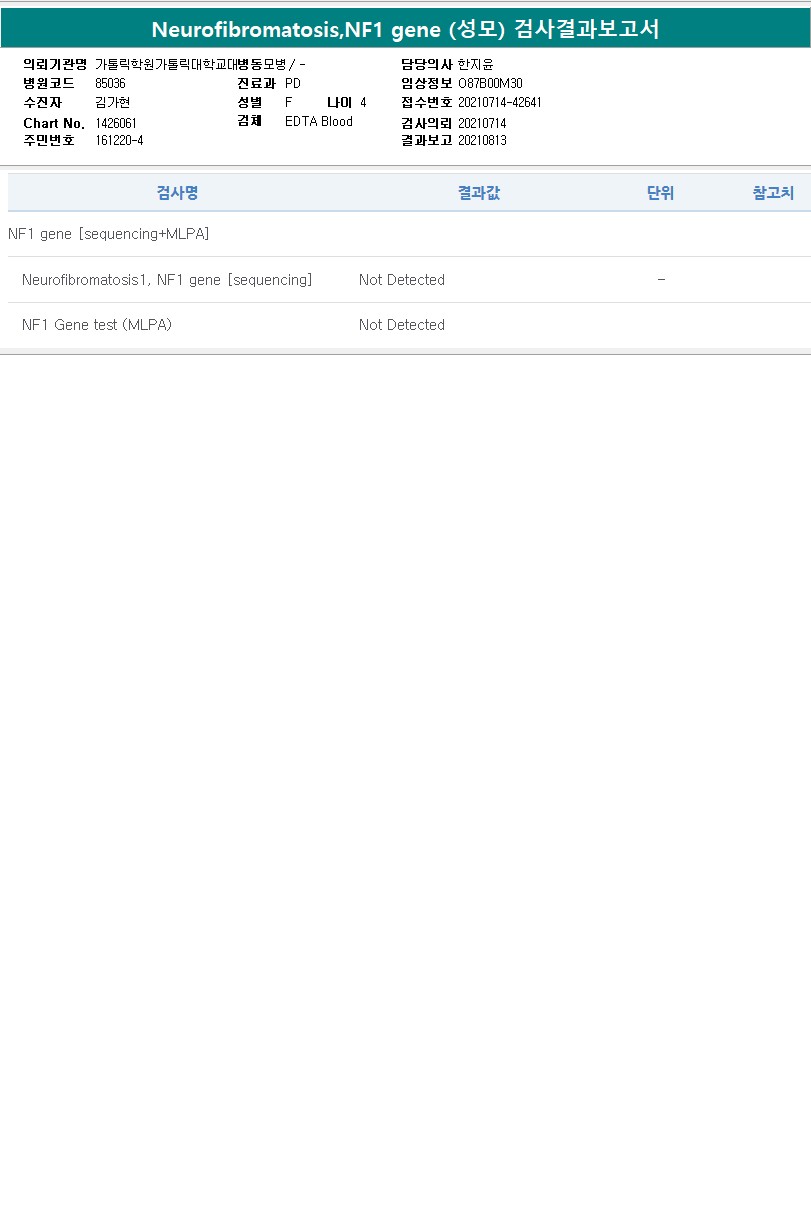Select the 참고치 column header
This screenshot has height=1230, width=811.
click(x=773, y=193)
